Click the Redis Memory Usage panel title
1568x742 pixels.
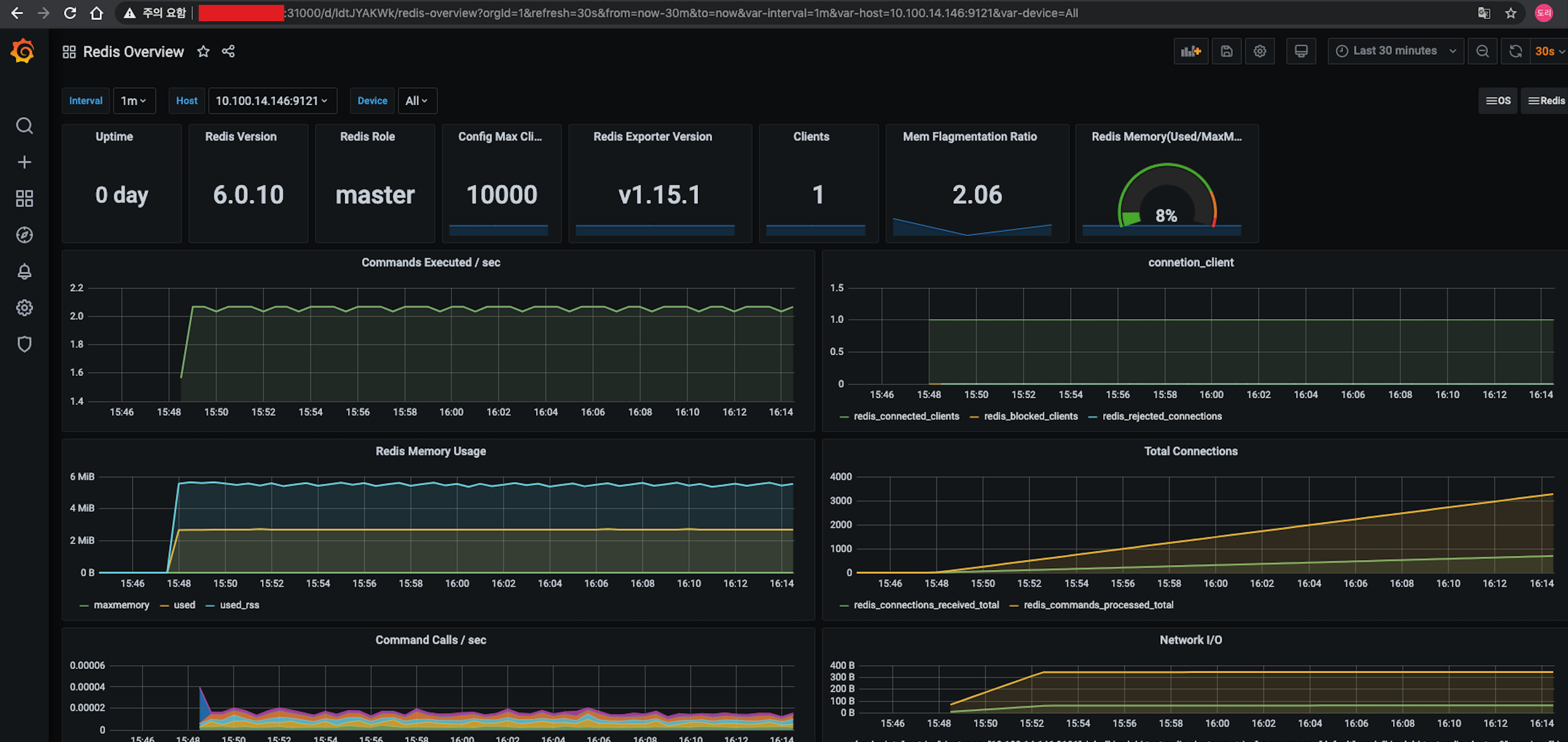tap(430, 451)
